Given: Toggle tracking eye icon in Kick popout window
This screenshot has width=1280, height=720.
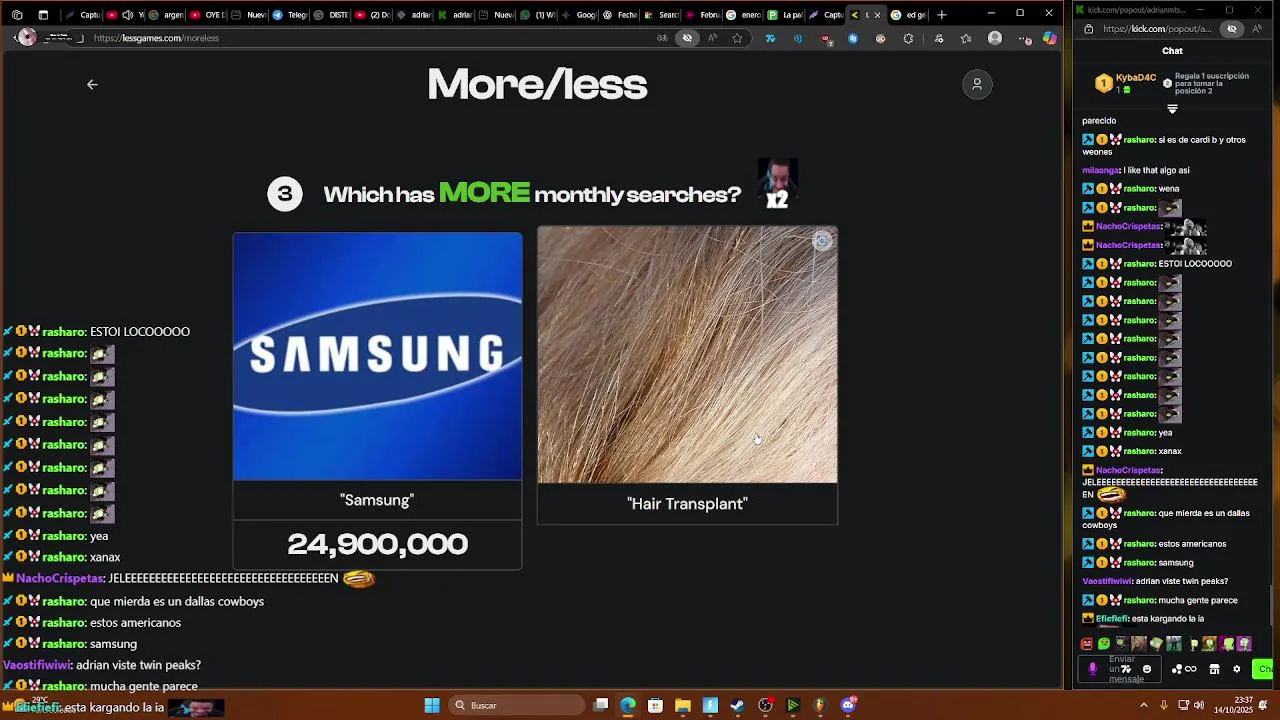Looking at the screenshot, I should (x=1232, y=29).
